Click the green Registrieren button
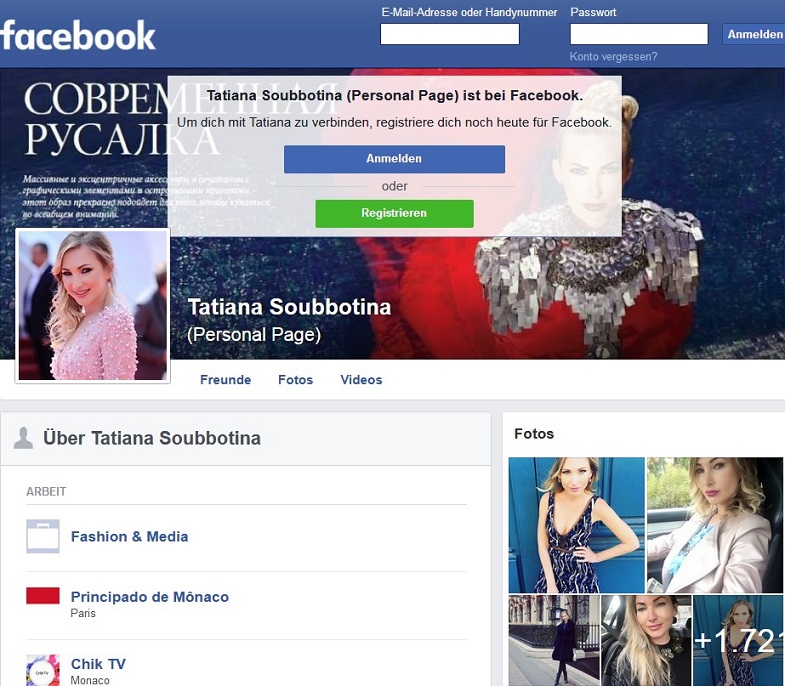The image size is (785, 686). point(394,213)
